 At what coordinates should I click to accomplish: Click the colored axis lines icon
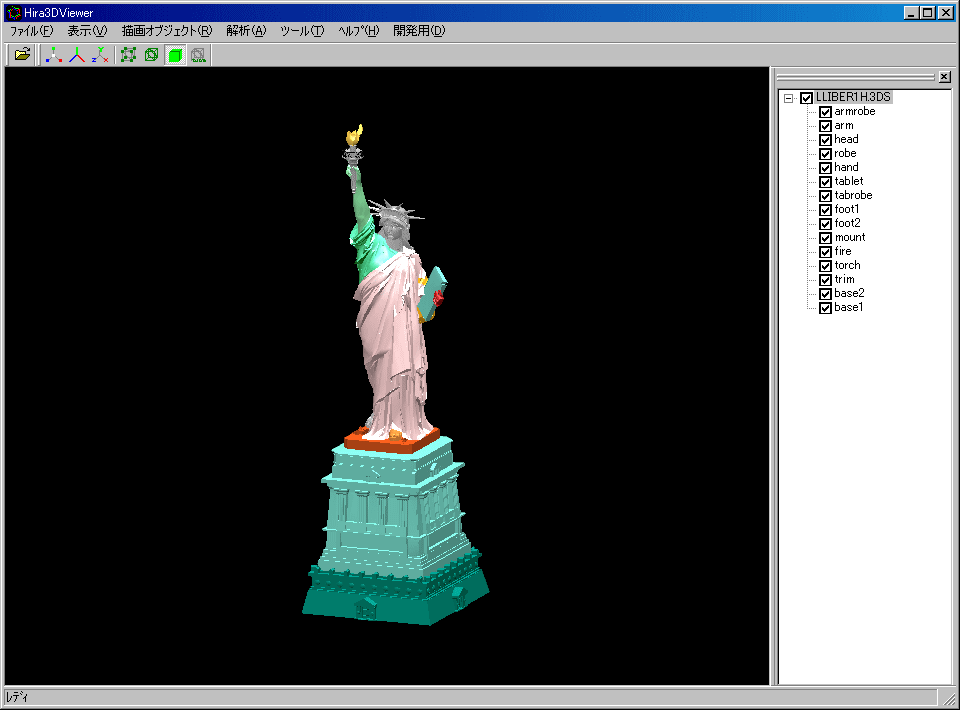click(77, 55)
